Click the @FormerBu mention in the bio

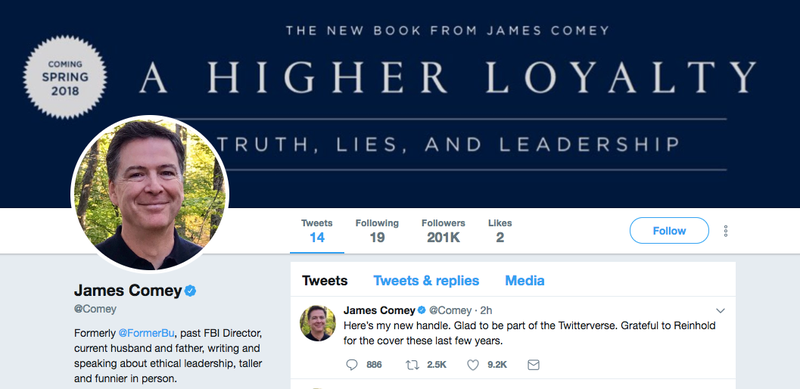[x=146, y=333]
